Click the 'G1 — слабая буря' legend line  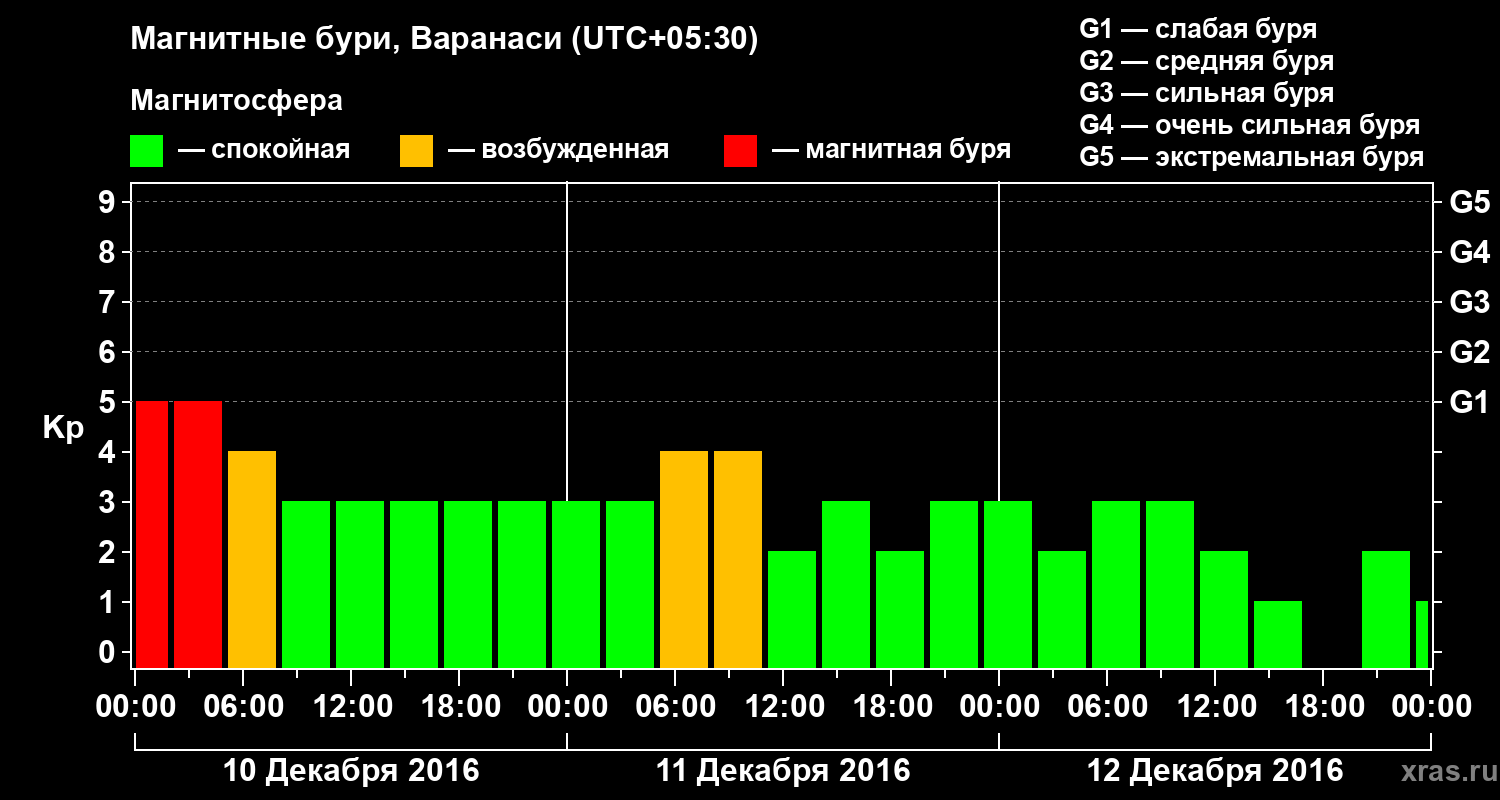[1198, 28]
